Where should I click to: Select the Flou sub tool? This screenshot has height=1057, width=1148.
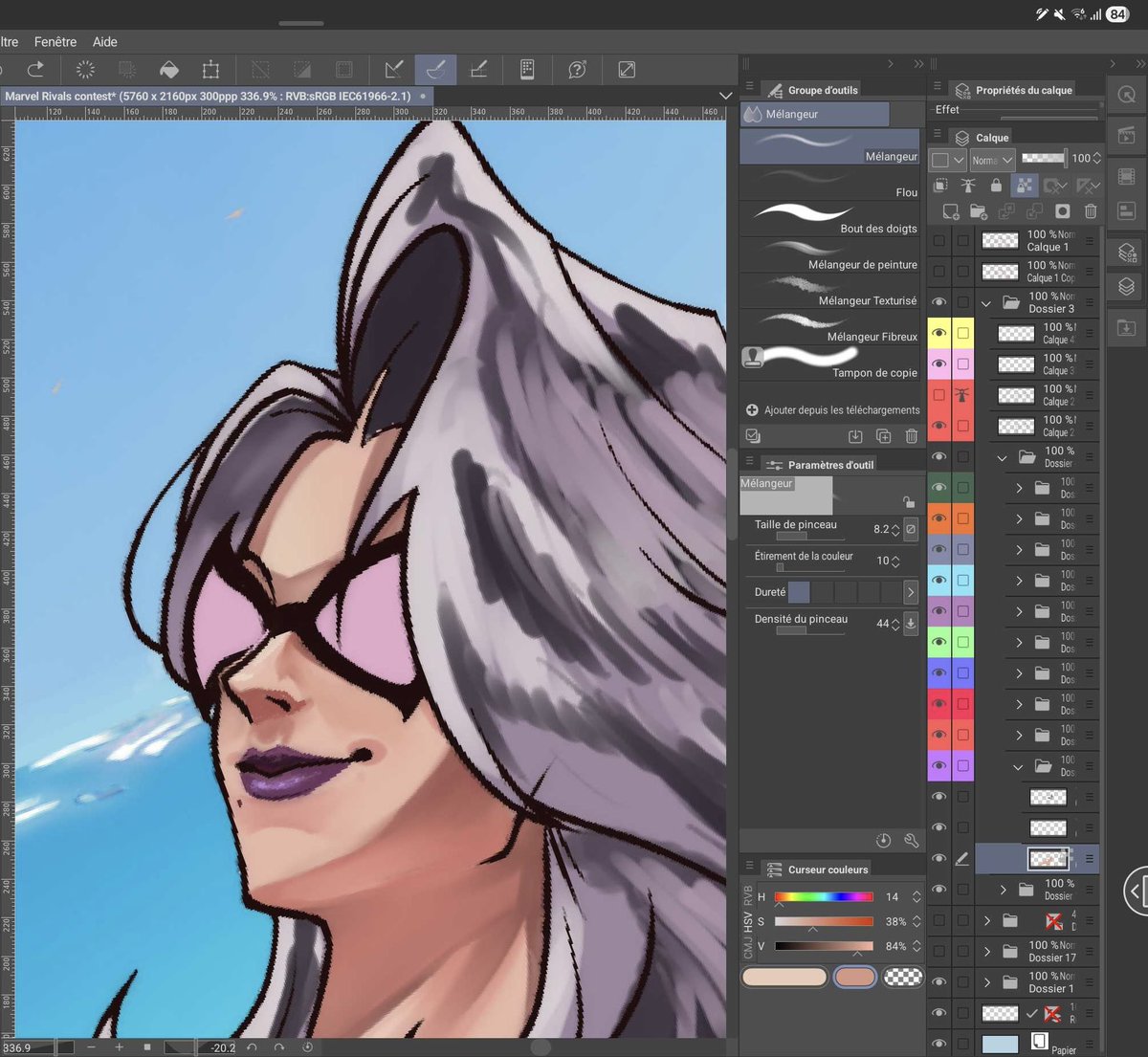(x=829, y=182)
